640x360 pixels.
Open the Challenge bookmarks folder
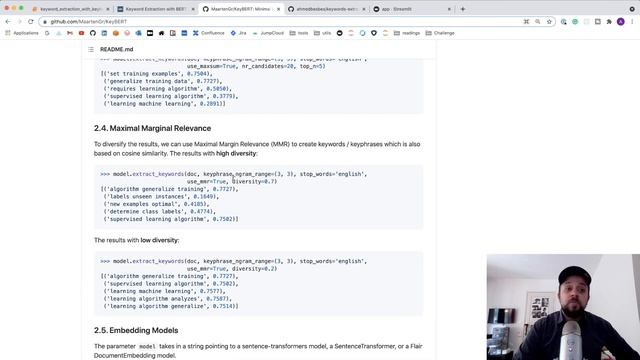440,33
